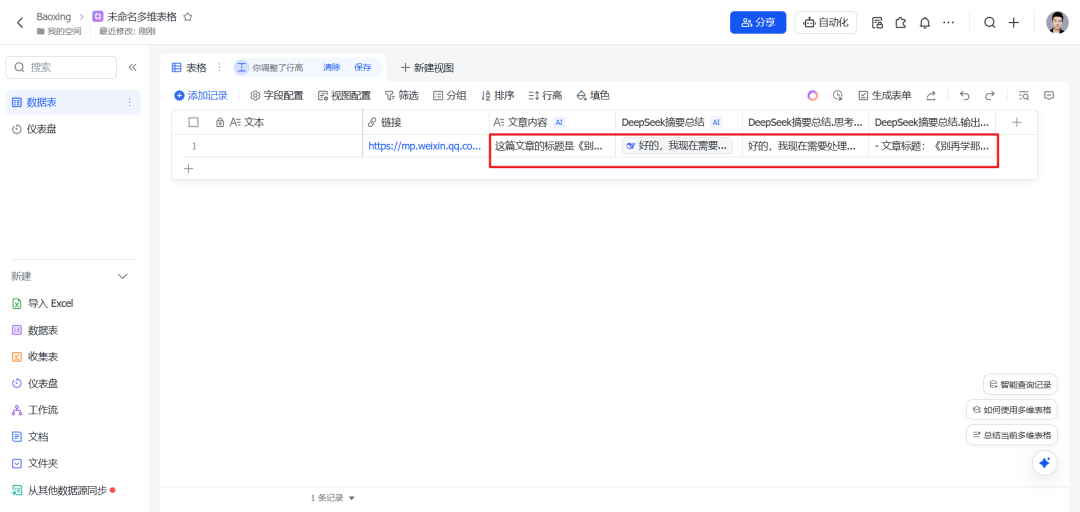The width and height of the screenshot is (1080, 512).
Task: Open the DeepSeek摘要总结 AI column header
Action: 678,122
